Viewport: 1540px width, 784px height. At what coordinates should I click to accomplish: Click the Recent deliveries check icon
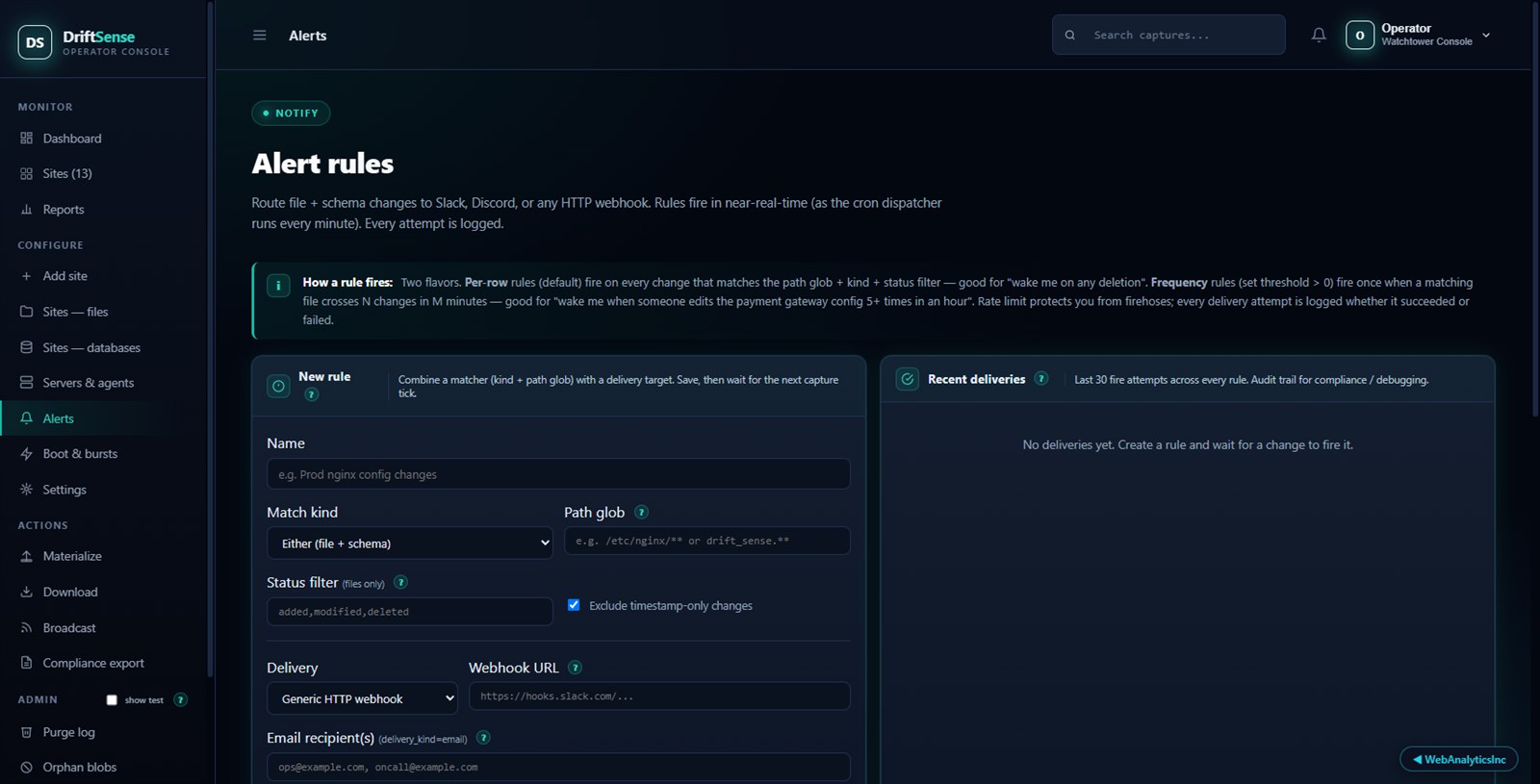(x=908, y=379)
